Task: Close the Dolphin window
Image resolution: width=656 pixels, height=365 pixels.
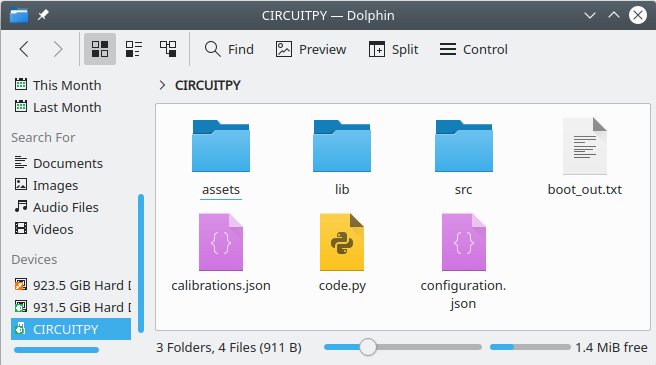Action: 638,15
